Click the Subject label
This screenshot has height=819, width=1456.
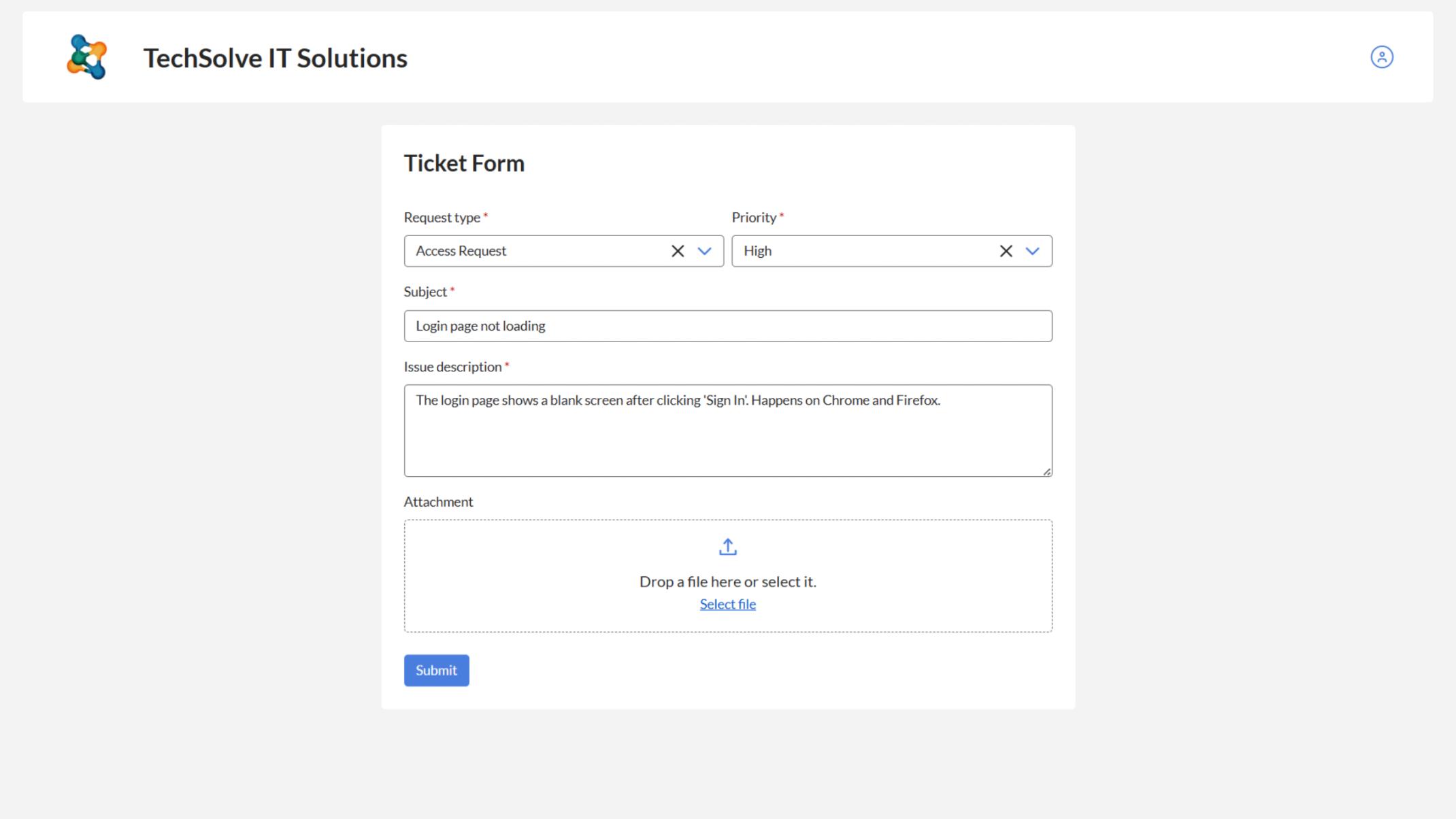425,292
